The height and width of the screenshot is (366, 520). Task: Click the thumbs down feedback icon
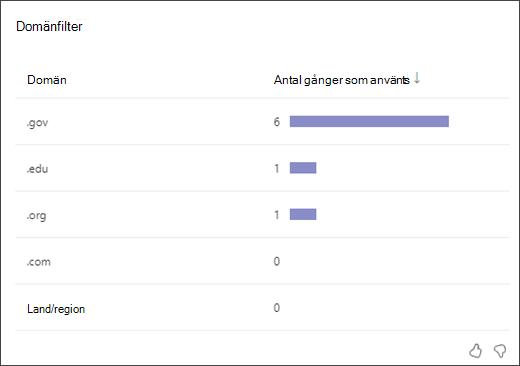click(500, 351)
